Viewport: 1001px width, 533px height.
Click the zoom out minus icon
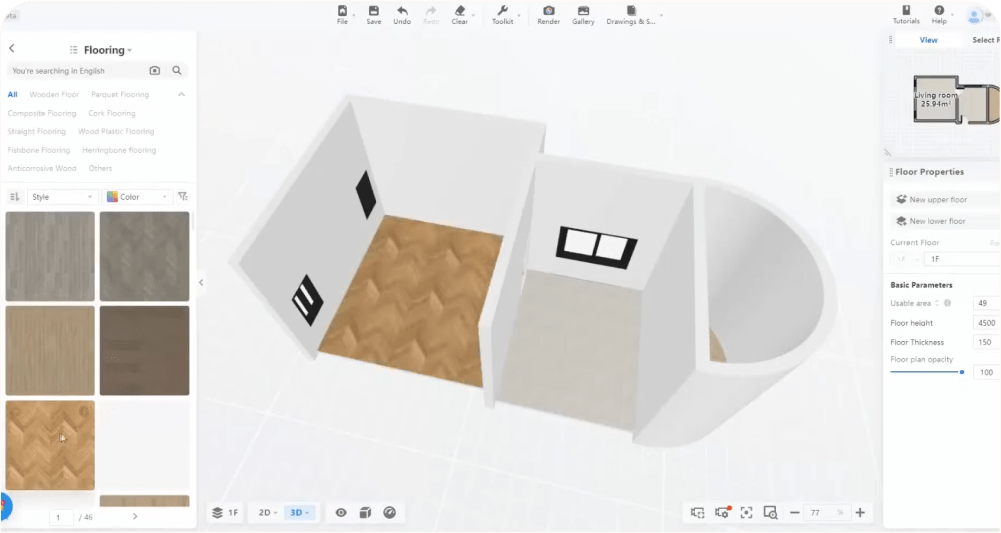pyautogui.click(x=795, y=513)
